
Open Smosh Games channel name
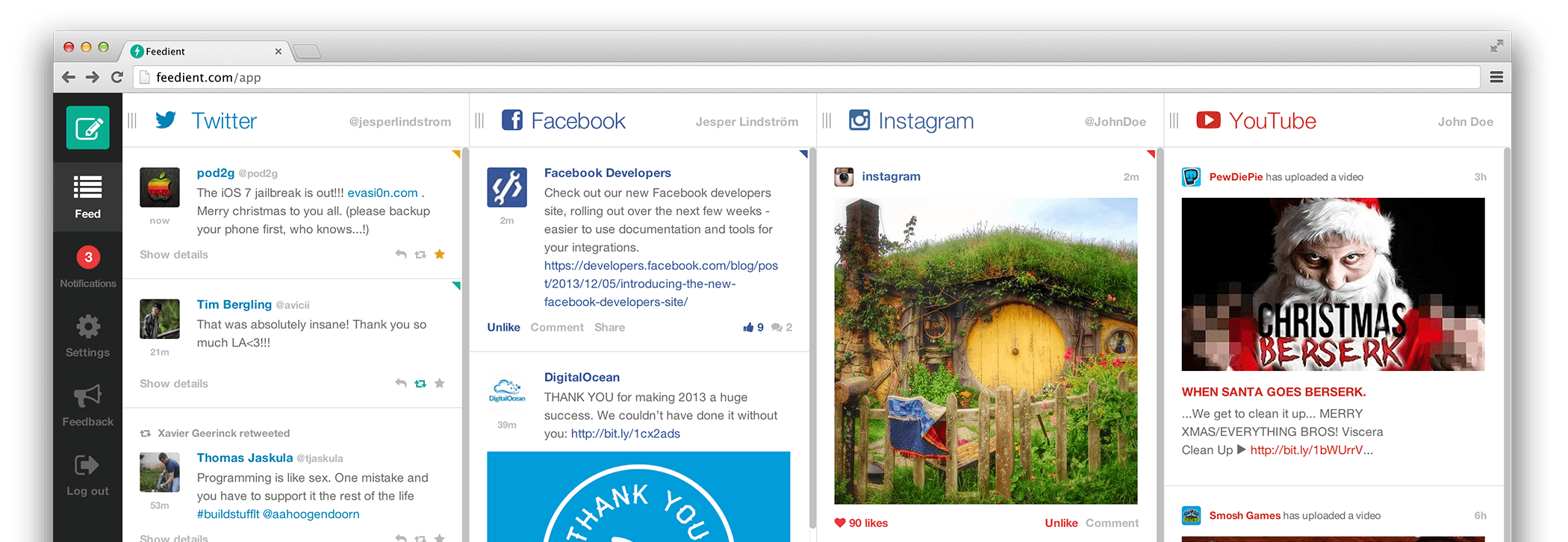[1245, 516]
